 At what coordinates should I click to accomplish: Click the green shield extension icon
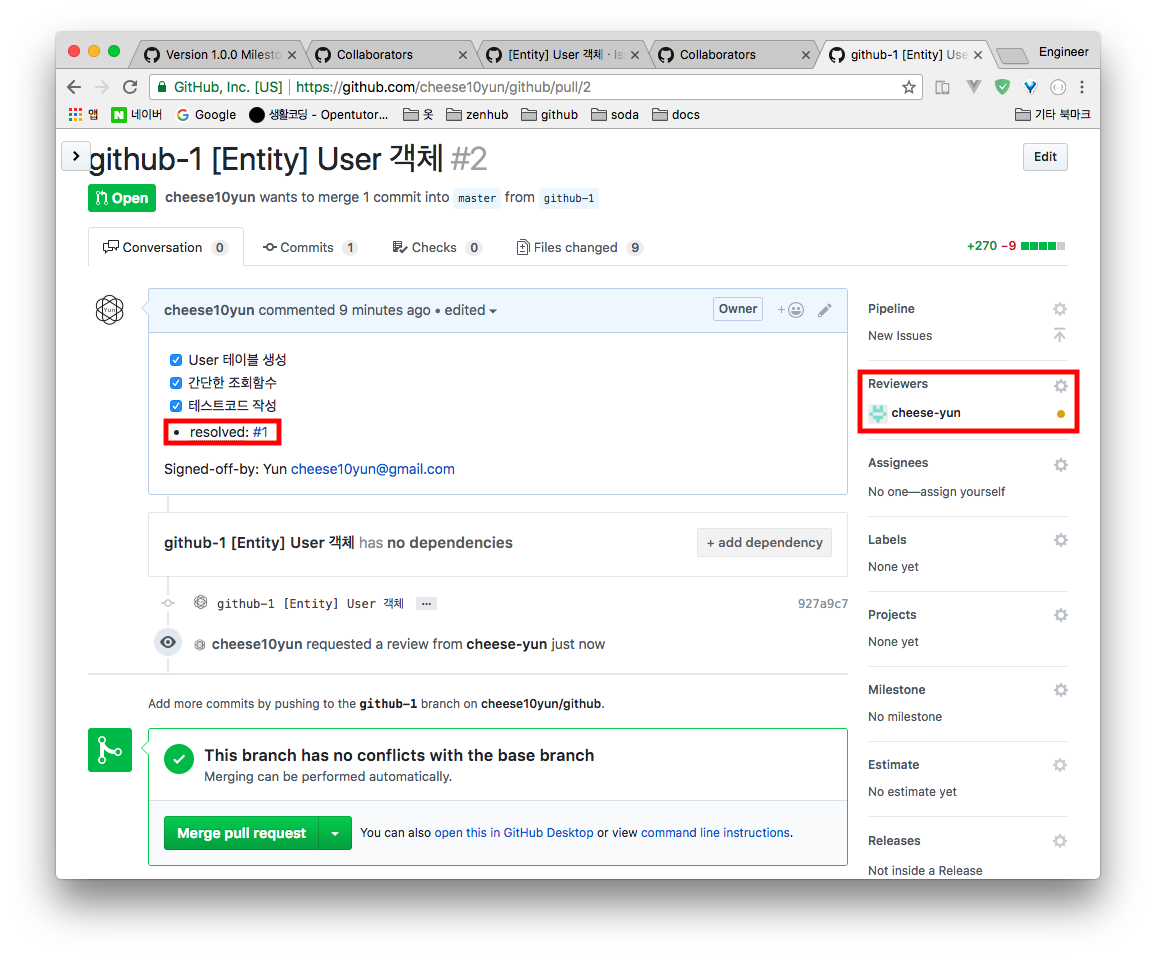coord(1002,87)
